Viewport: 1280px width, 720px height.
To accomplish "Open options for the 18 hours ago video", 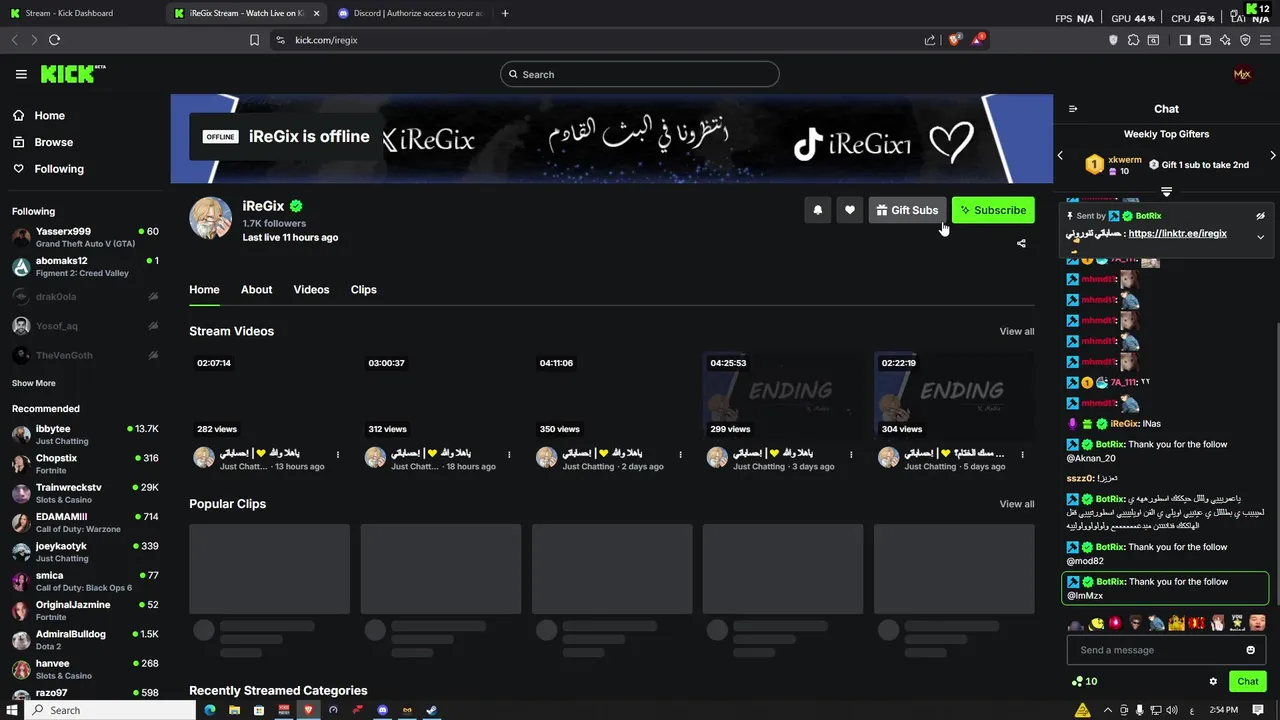I will [509, 455].
